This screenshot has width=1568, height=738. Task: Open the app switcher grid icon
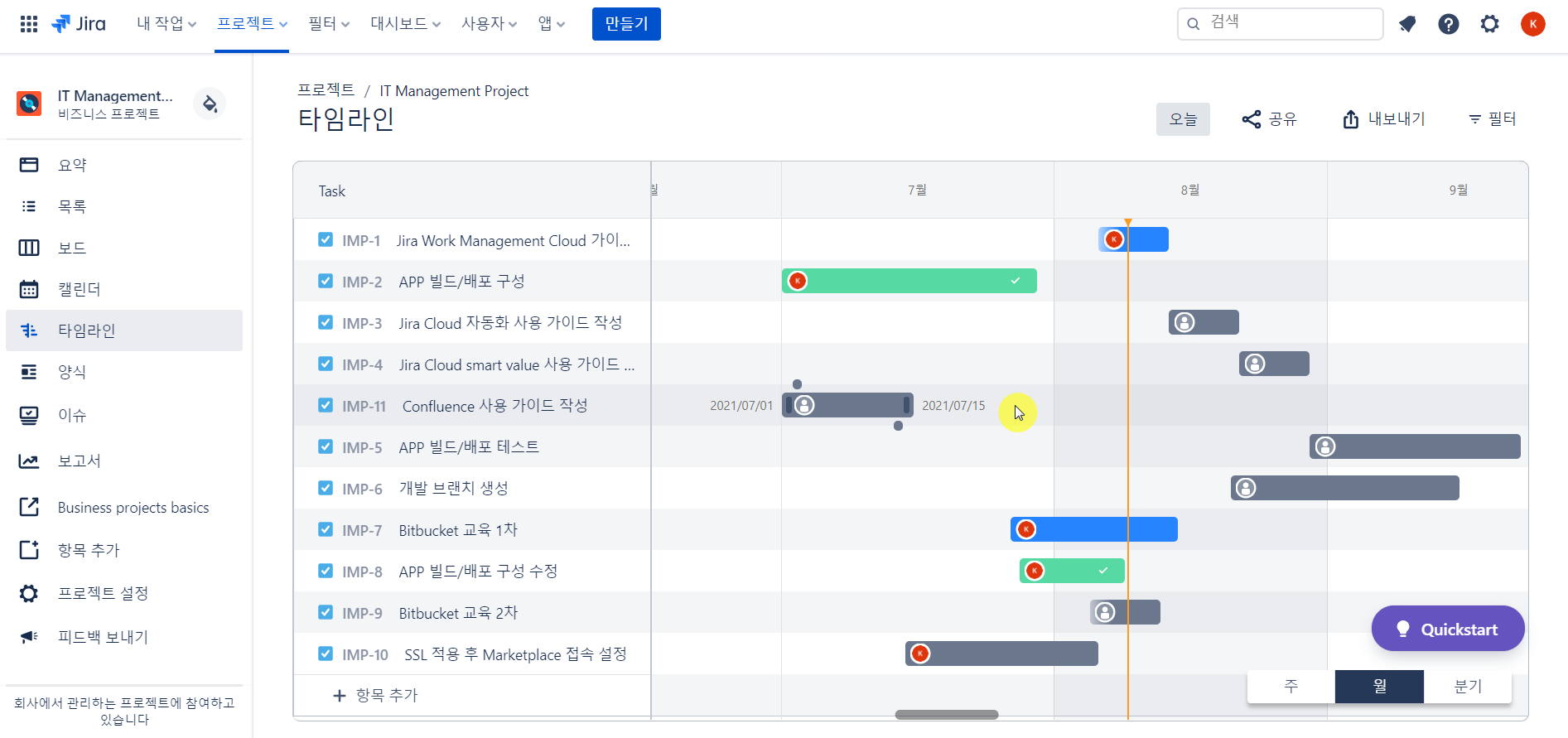pyautogui.click(x=29, y=24)
